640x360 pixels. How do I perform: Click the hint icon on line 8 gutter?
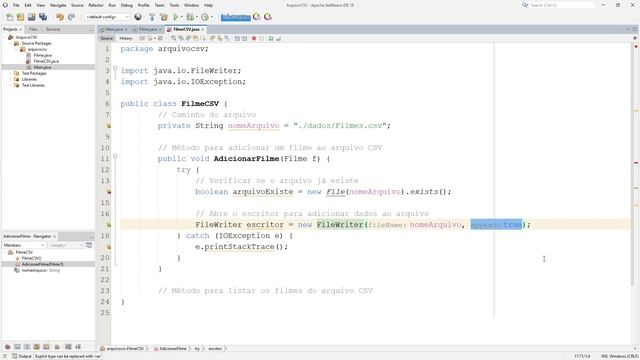tap(109, 126)
